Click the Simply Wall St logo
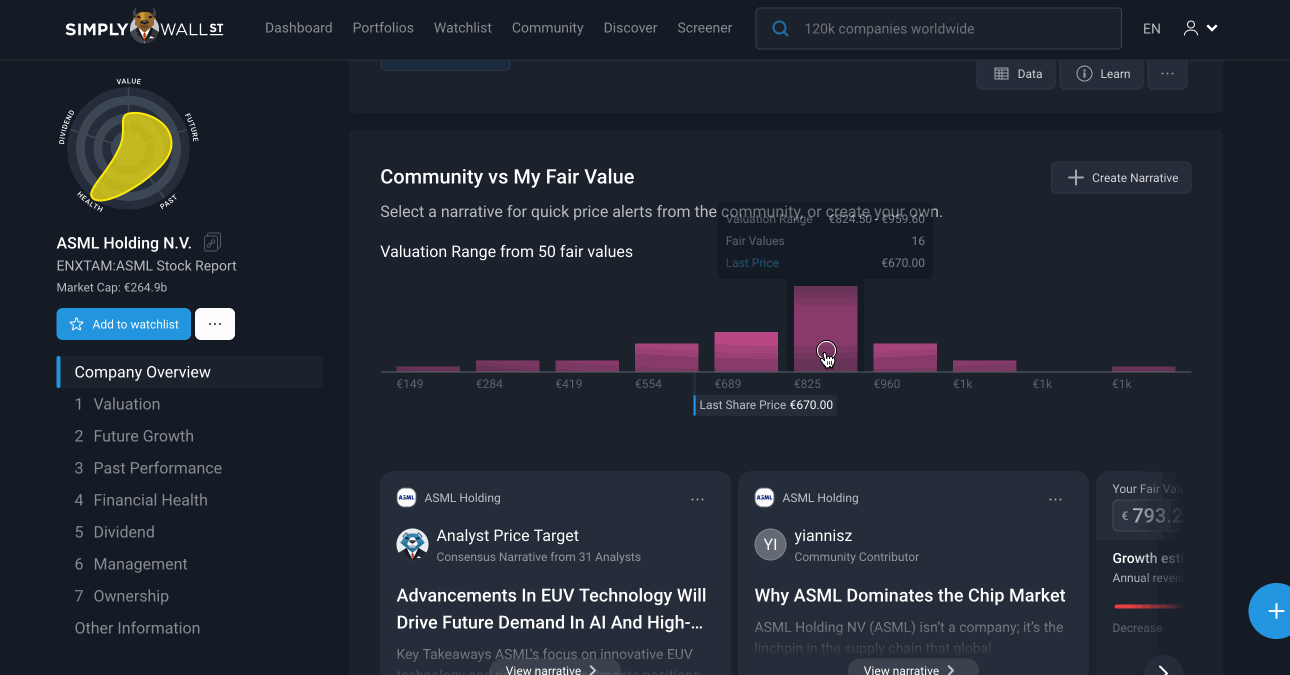Screen dimensions: 1290x675 pos(145,27)
